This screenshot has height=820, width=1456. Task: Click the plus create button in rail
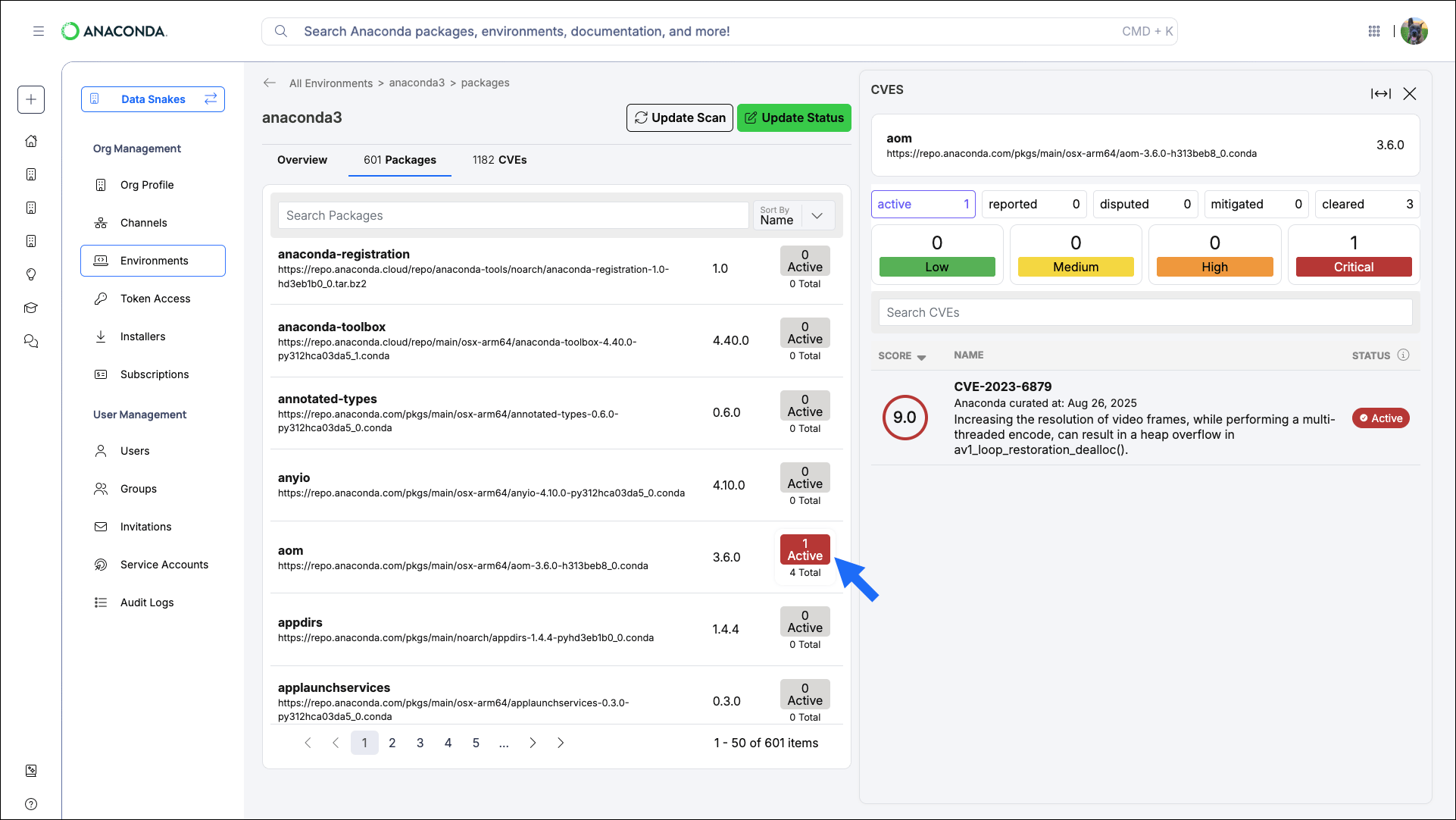coord(31,99)
